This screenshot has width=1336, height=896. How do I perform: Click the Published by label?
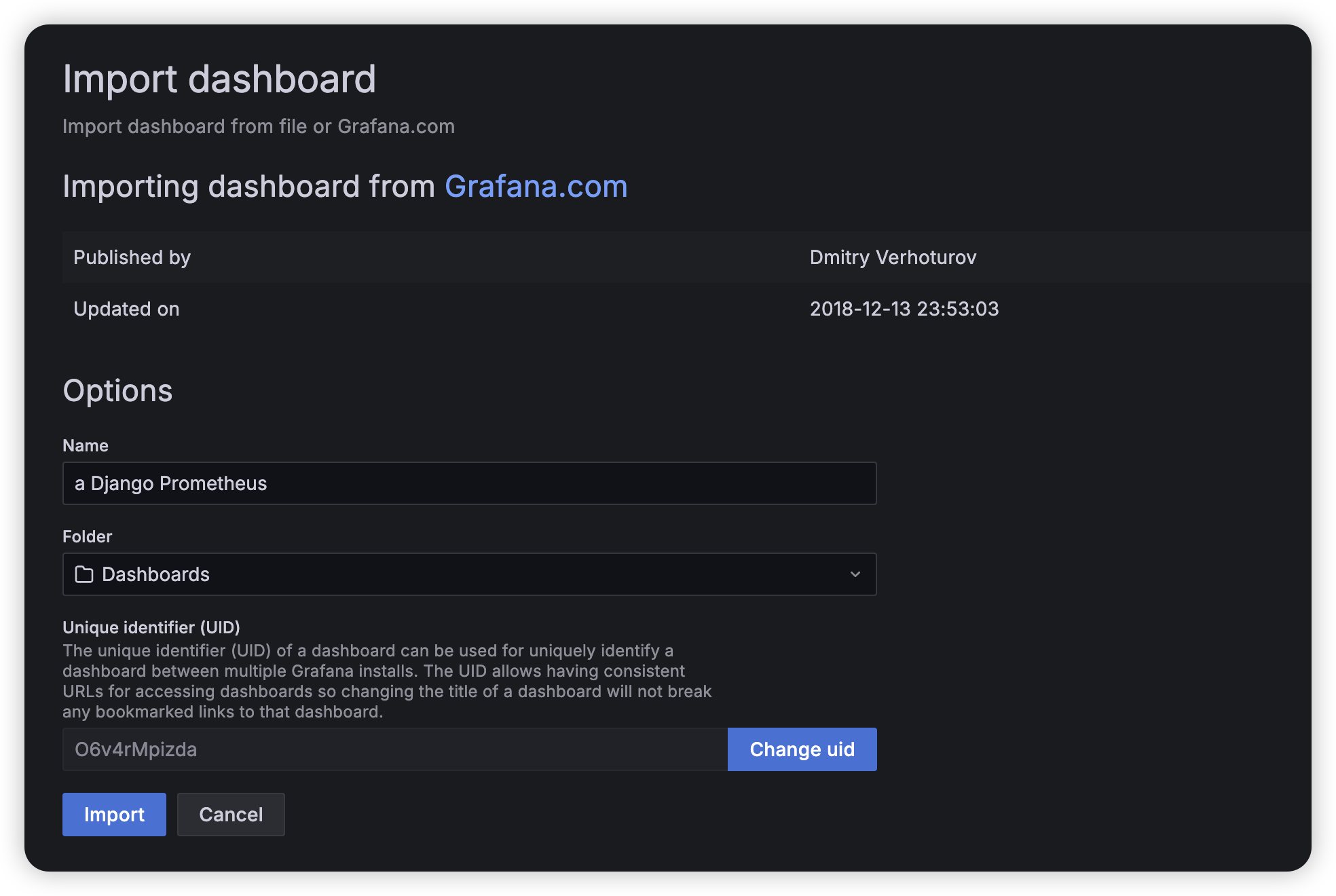132,257
